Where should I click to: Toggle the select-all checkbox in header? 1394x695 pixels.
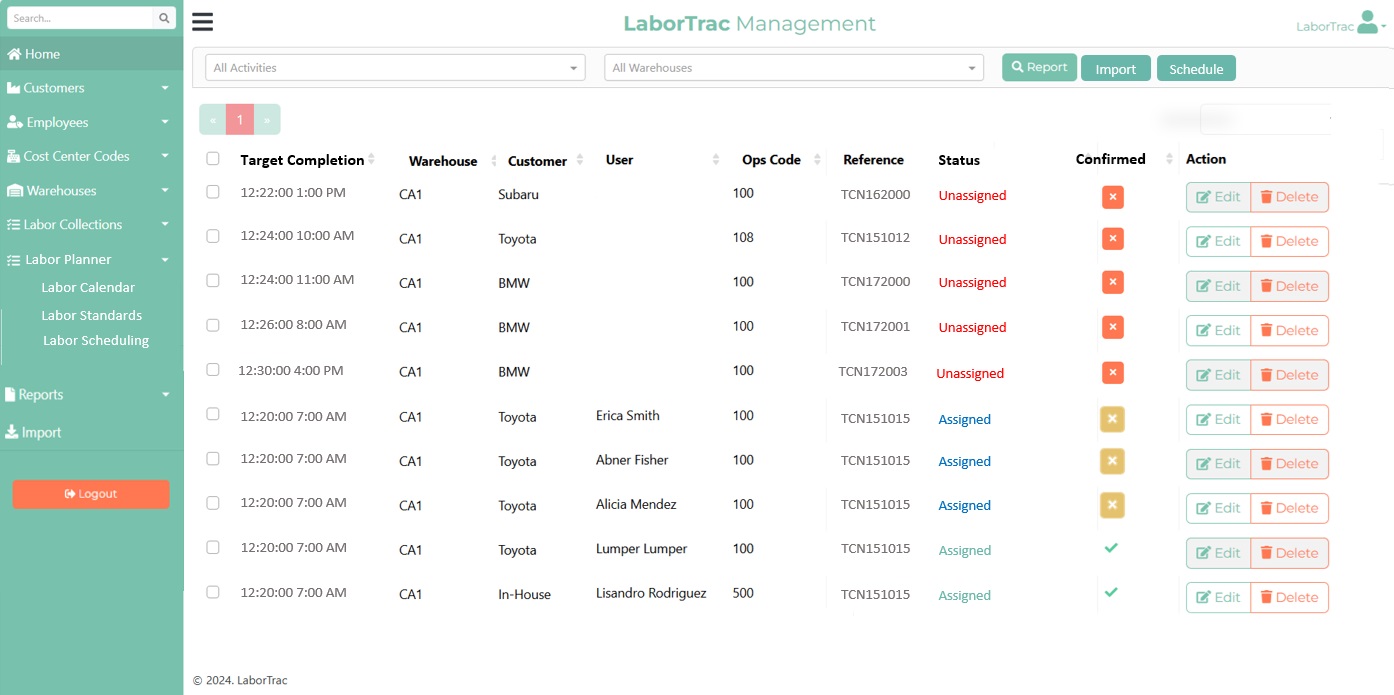(x=213, y=159)
